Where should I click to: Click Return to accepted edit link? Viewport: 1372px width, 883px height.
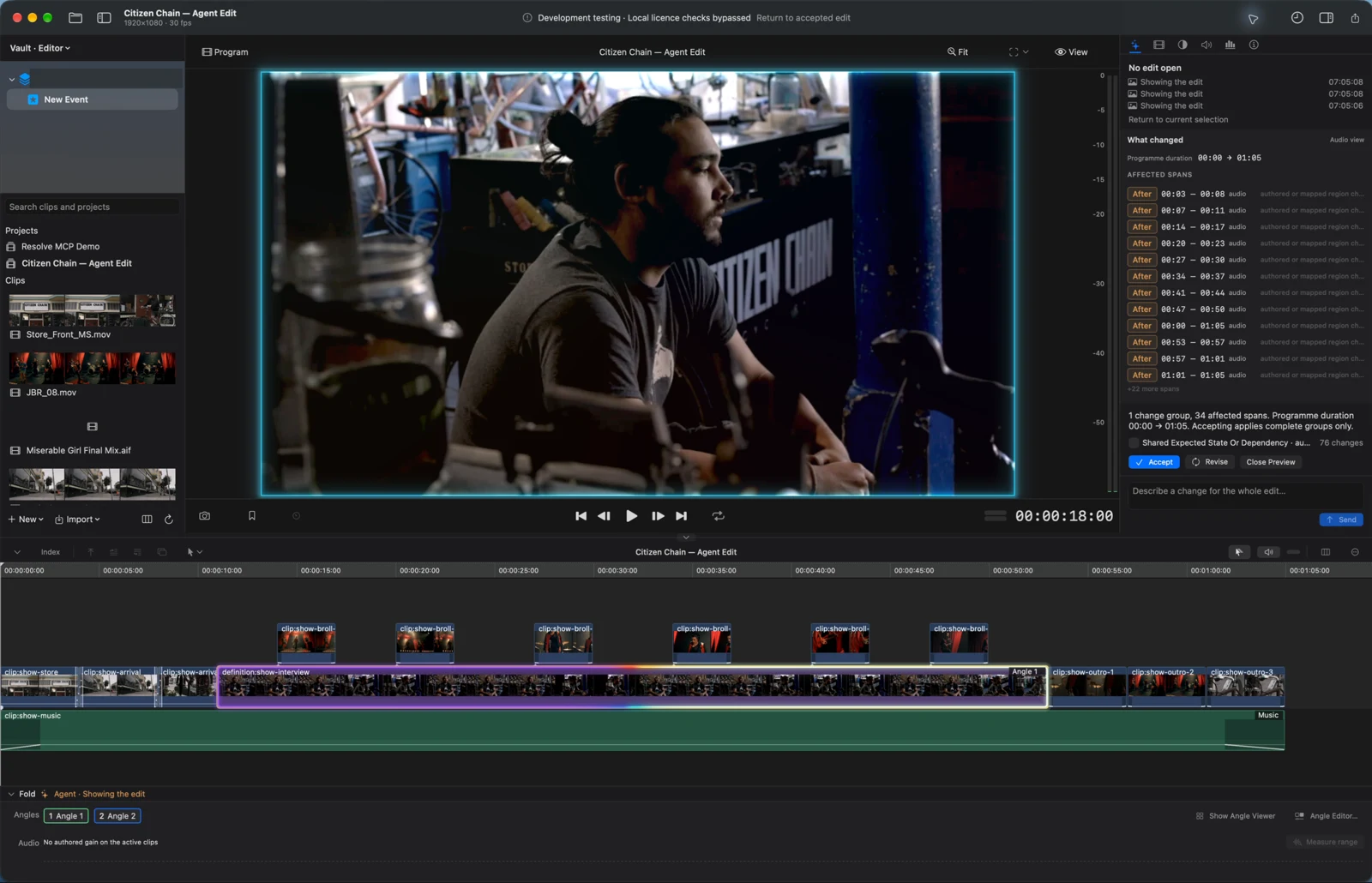803,18
